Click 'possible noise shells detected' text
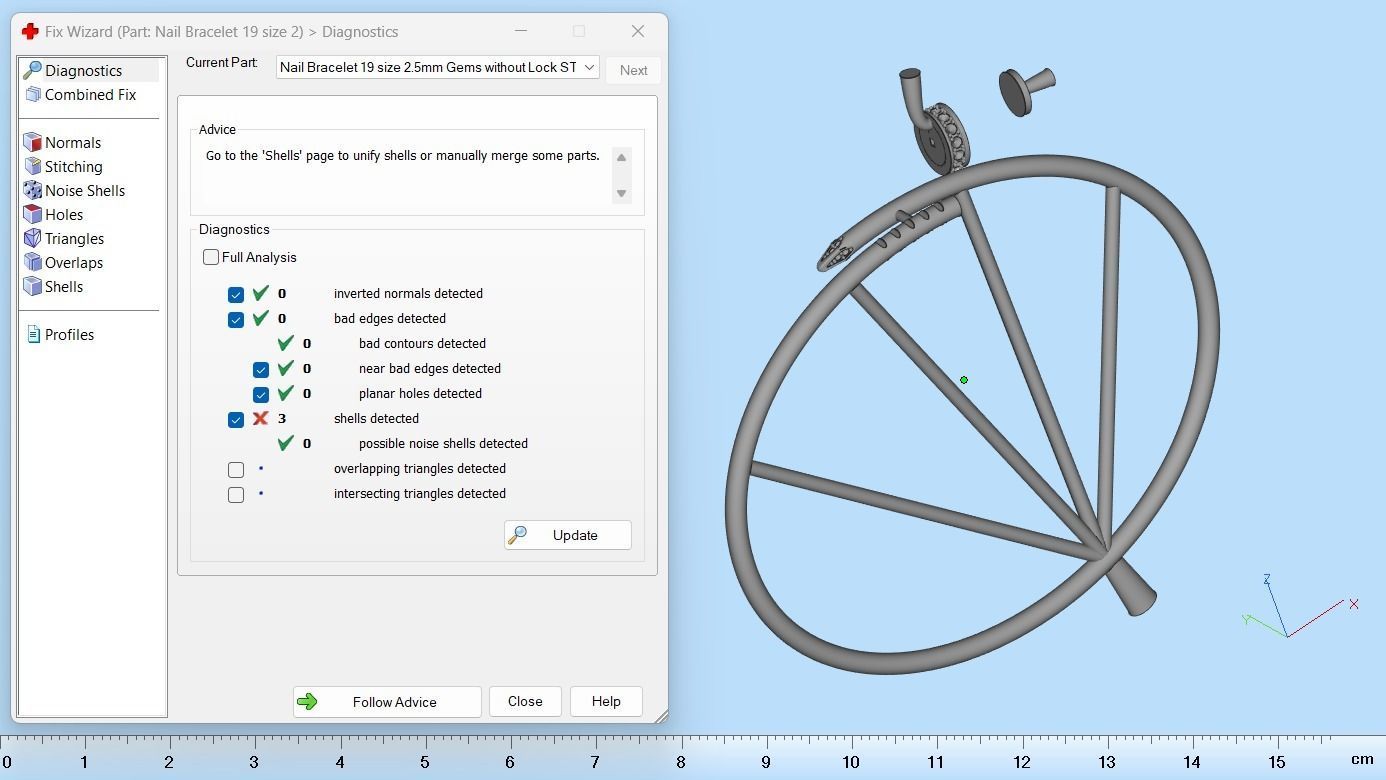 click(x=443, y=443)
